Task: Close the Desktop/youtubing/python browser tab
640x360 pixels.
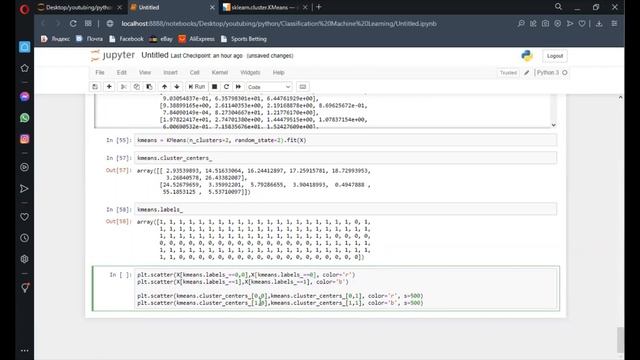Action: 119,7
